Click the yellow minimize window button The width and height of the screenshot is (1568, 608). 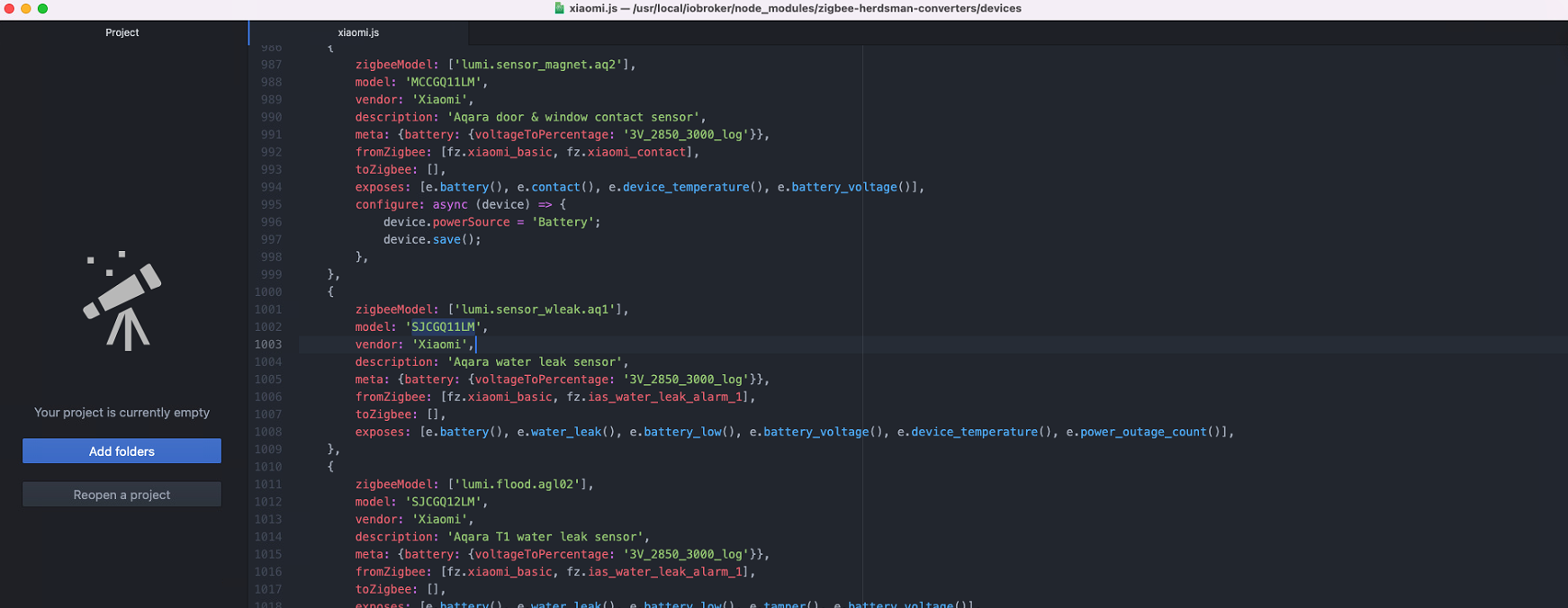pos(25,8)
